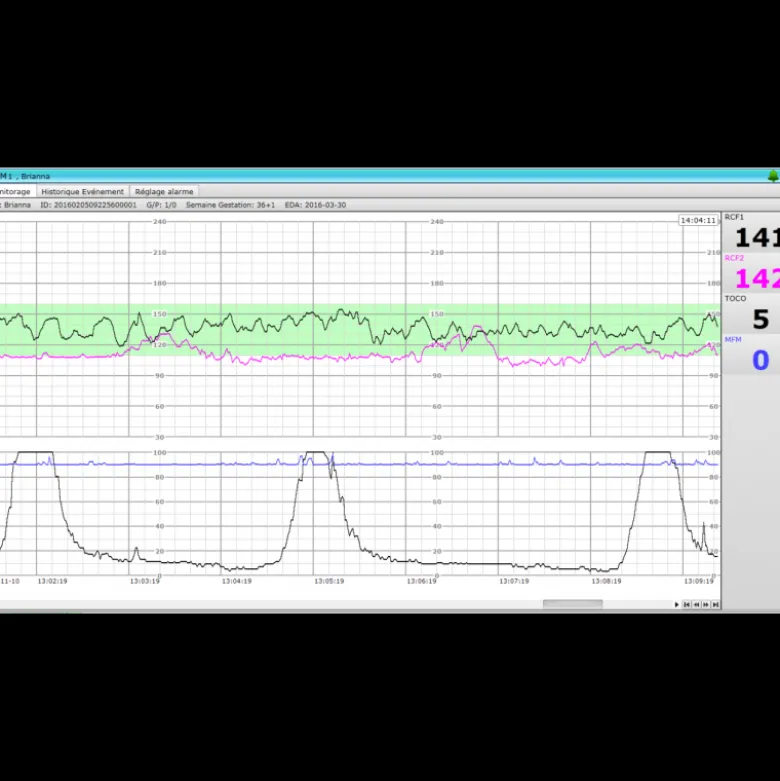
Task: Click the TOCO label
Action: click(735, 298)
